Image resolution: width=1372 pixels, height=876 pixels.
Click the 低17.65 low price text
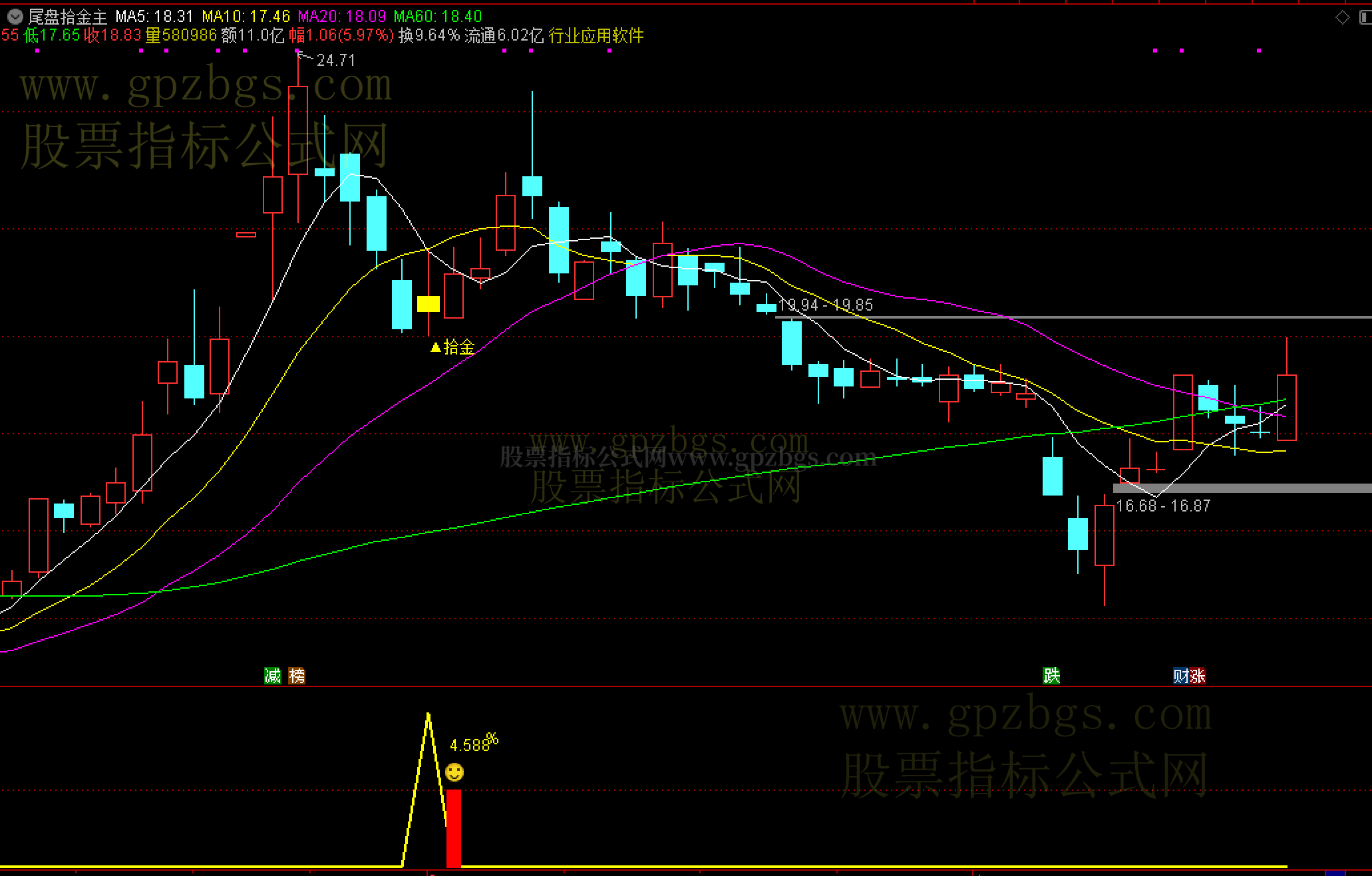tap(52, 35)
